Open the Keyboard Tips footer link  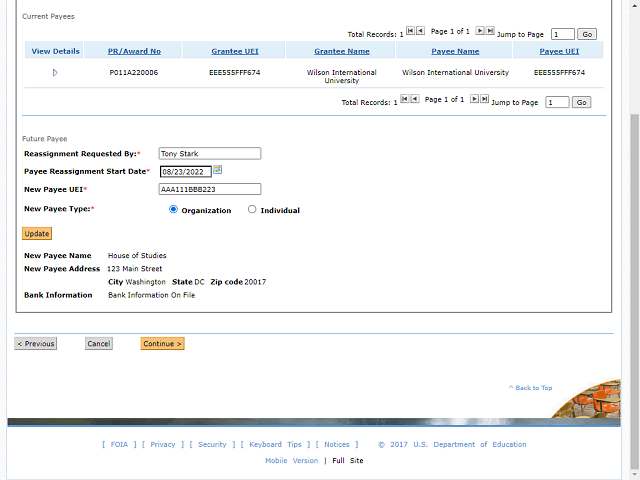(275, 444)
